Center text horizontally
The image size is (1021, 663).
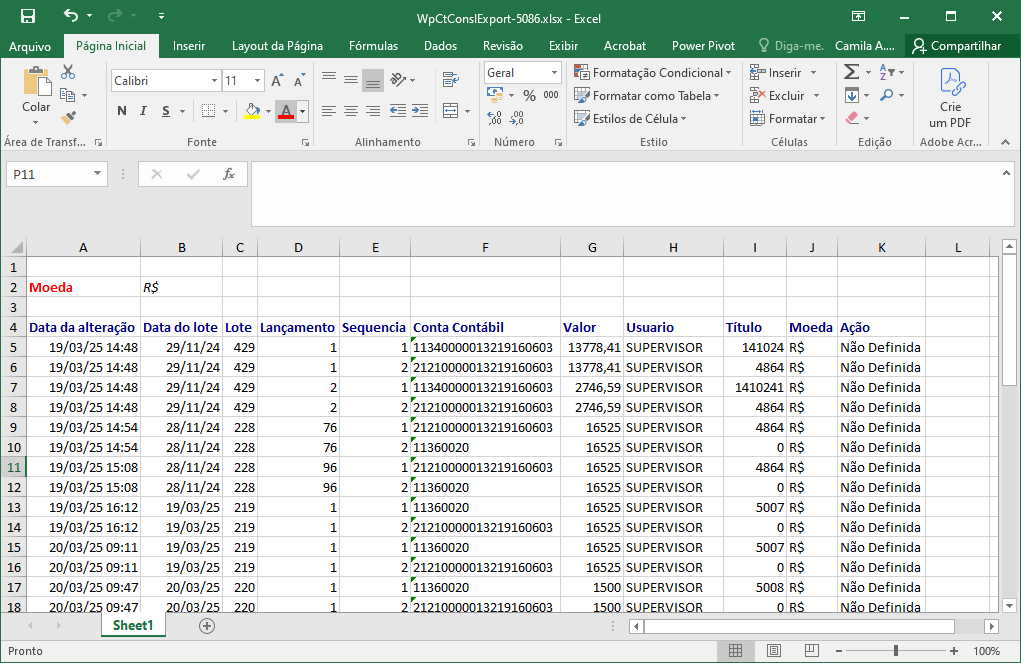(x=351, y=111)
